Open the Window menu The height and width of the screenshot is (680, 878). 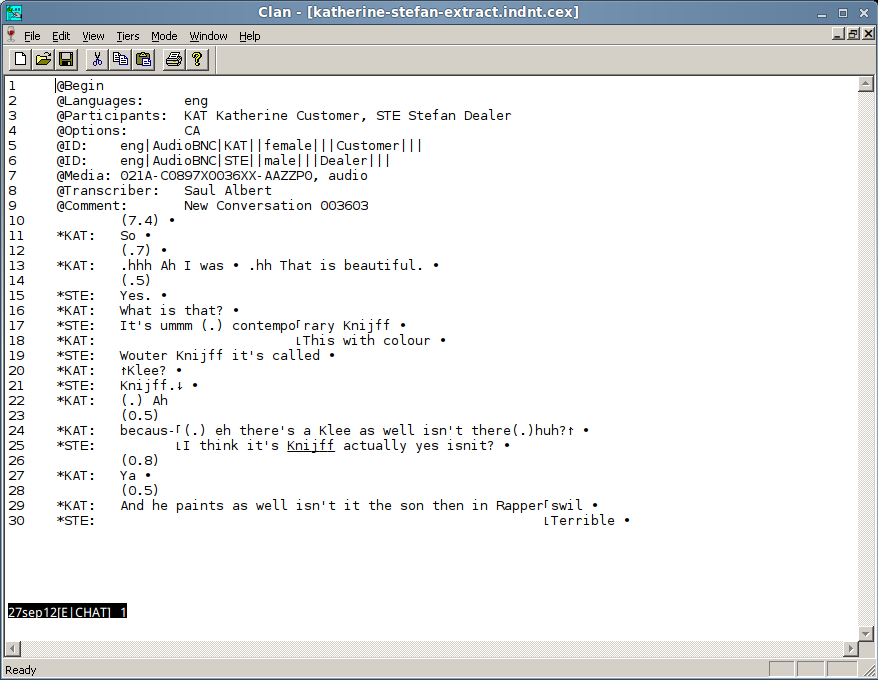(x=208, y=36)
